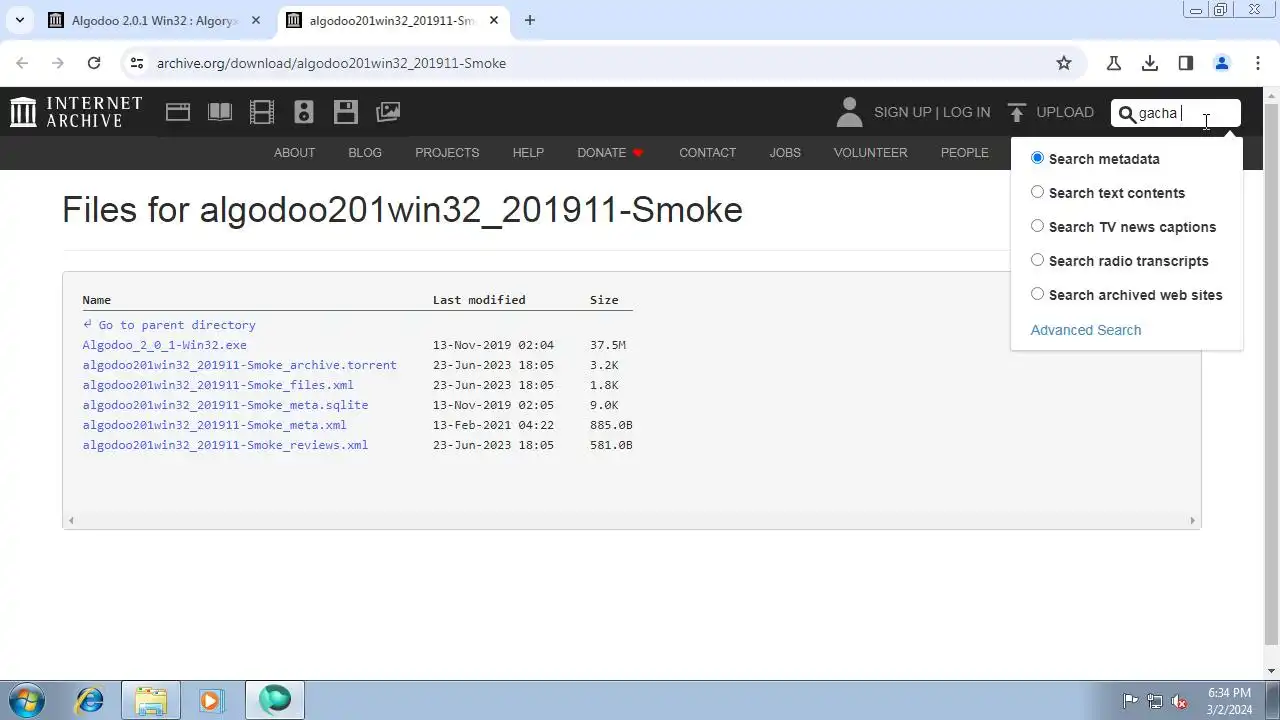
Task: Open the Smoke_archive.torrent file link
Action: pos(239,365)
